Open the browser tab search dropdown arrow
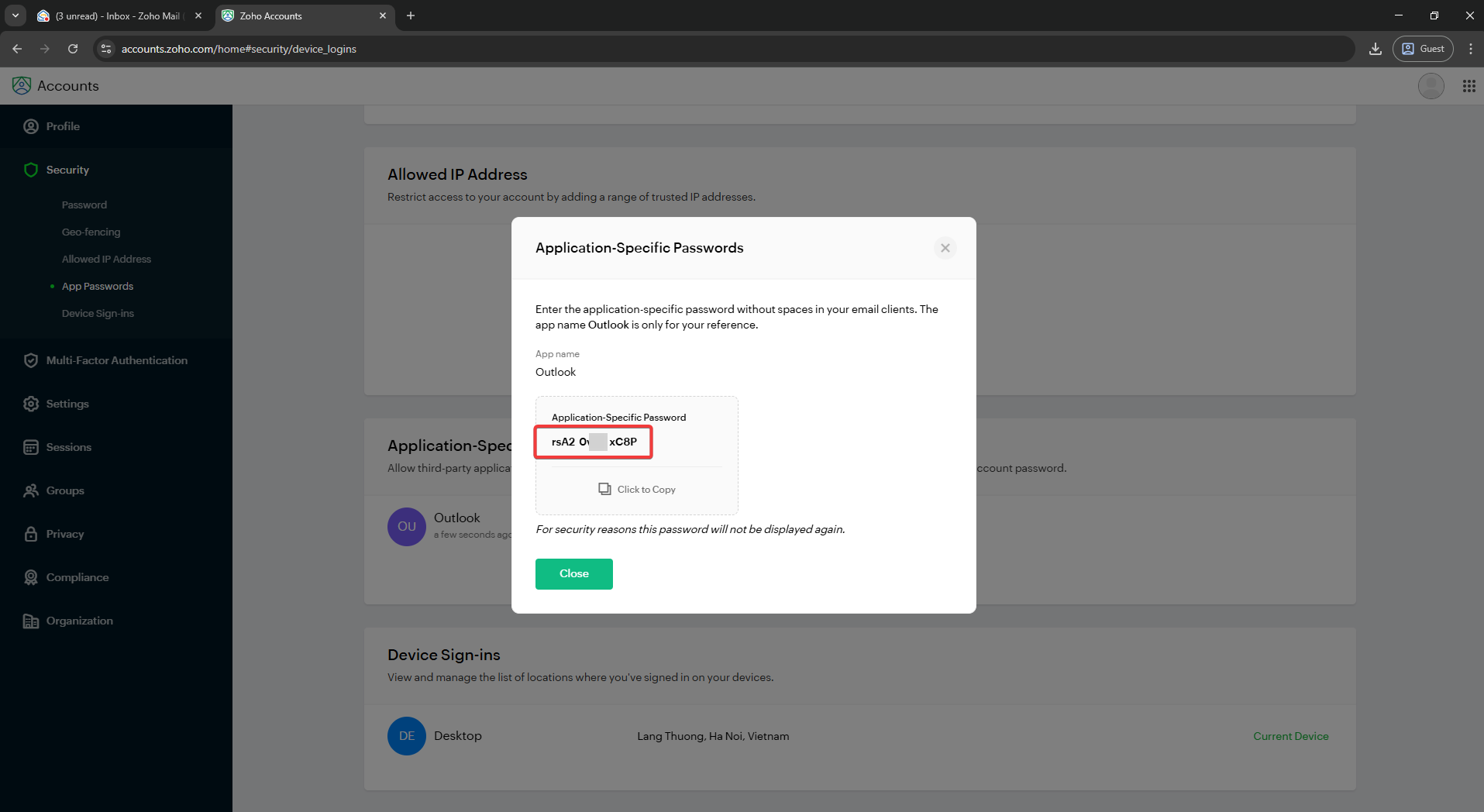1484x812 pixels. point(15,15)
